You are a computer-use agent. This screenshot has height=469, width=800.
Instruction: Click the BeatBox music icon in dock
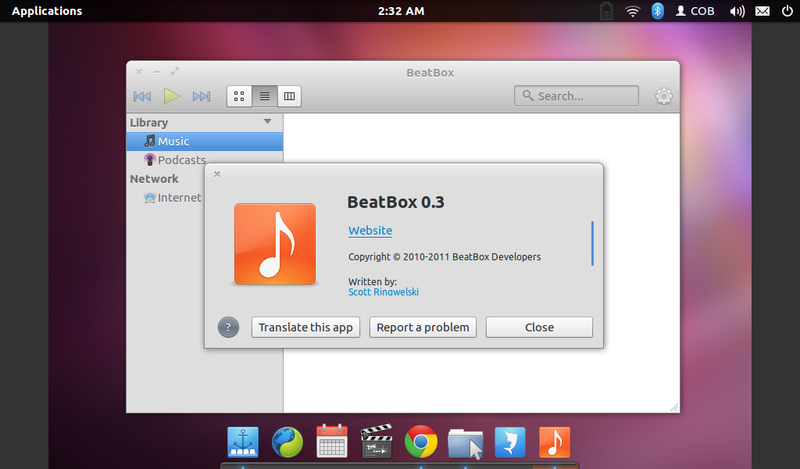pos(555,442)
